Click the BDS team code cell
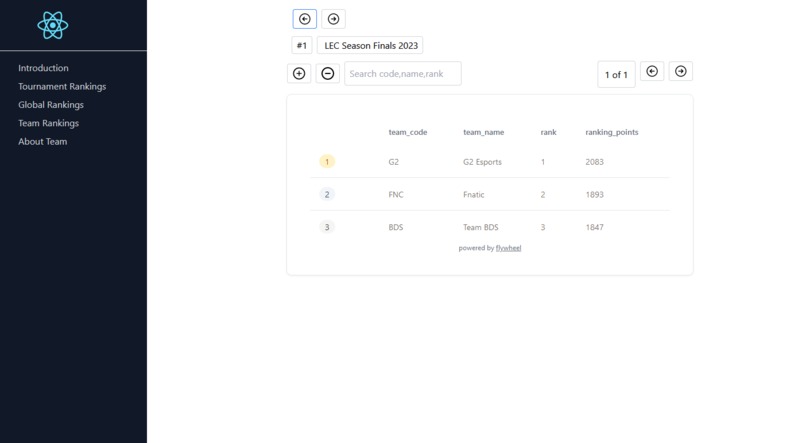The width and height of the screenshot is (806, 443). click(396, 227)
